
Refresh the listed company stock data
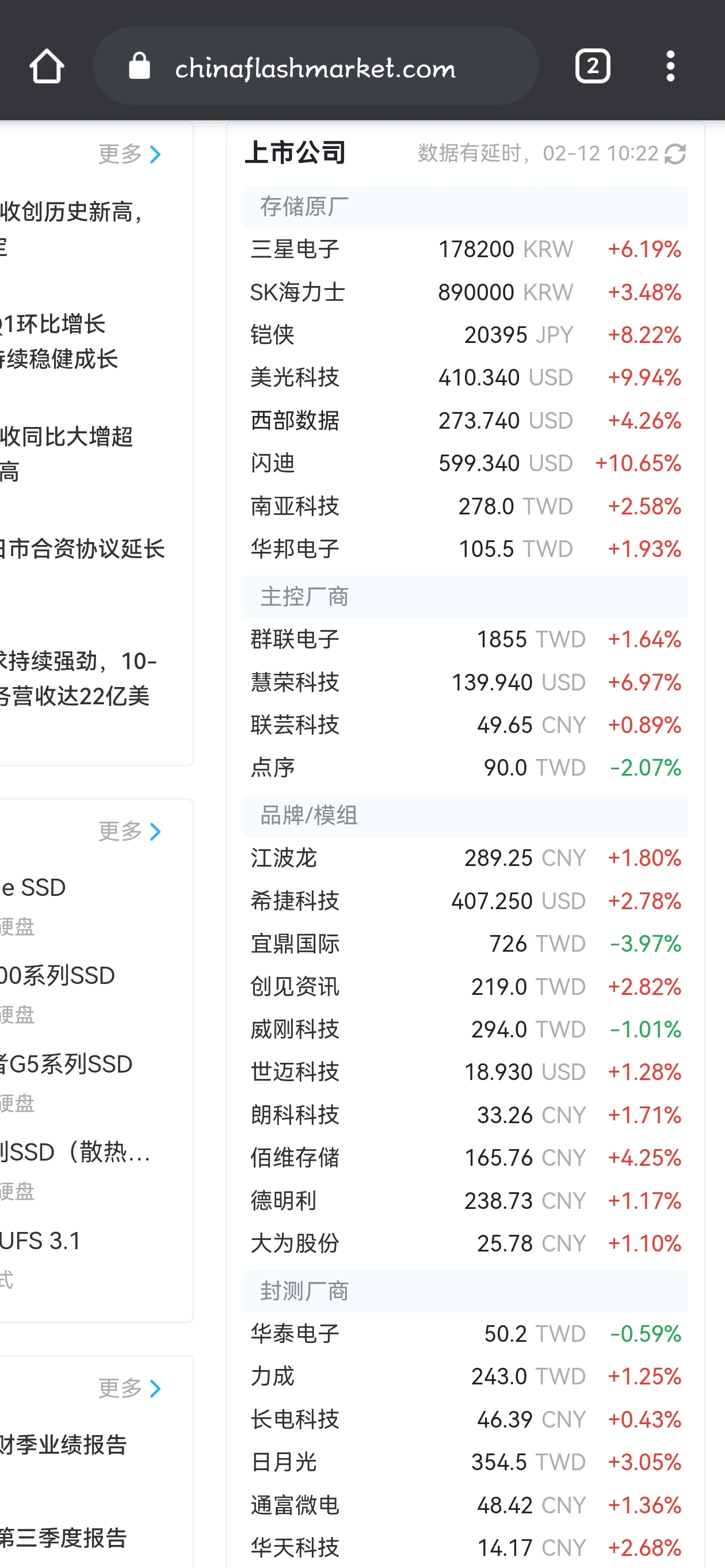(x=675, y=154)
